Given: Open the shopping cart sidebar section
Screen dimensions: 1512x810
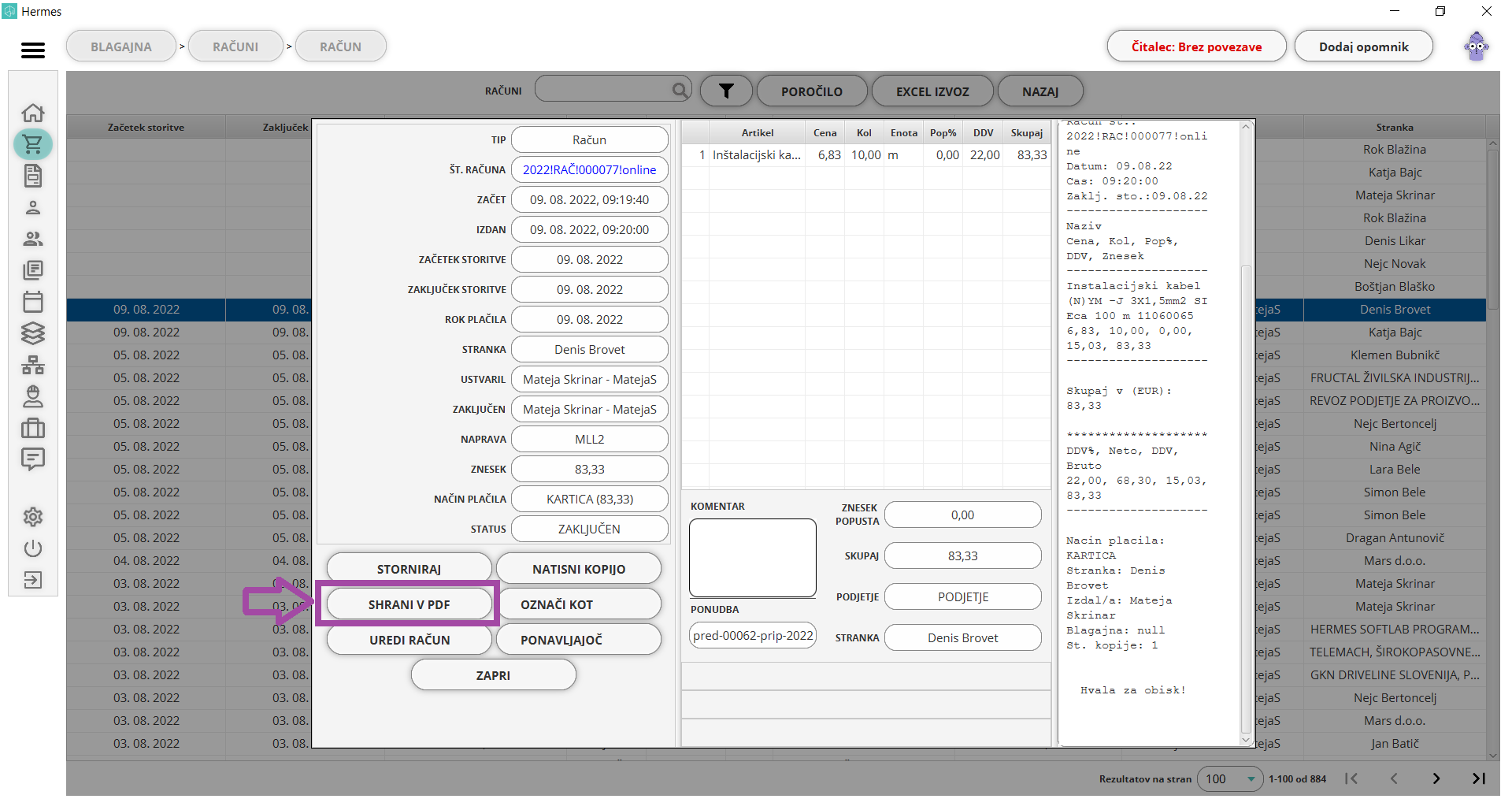Looking at the screenshot, I should [x=33, y=144].
